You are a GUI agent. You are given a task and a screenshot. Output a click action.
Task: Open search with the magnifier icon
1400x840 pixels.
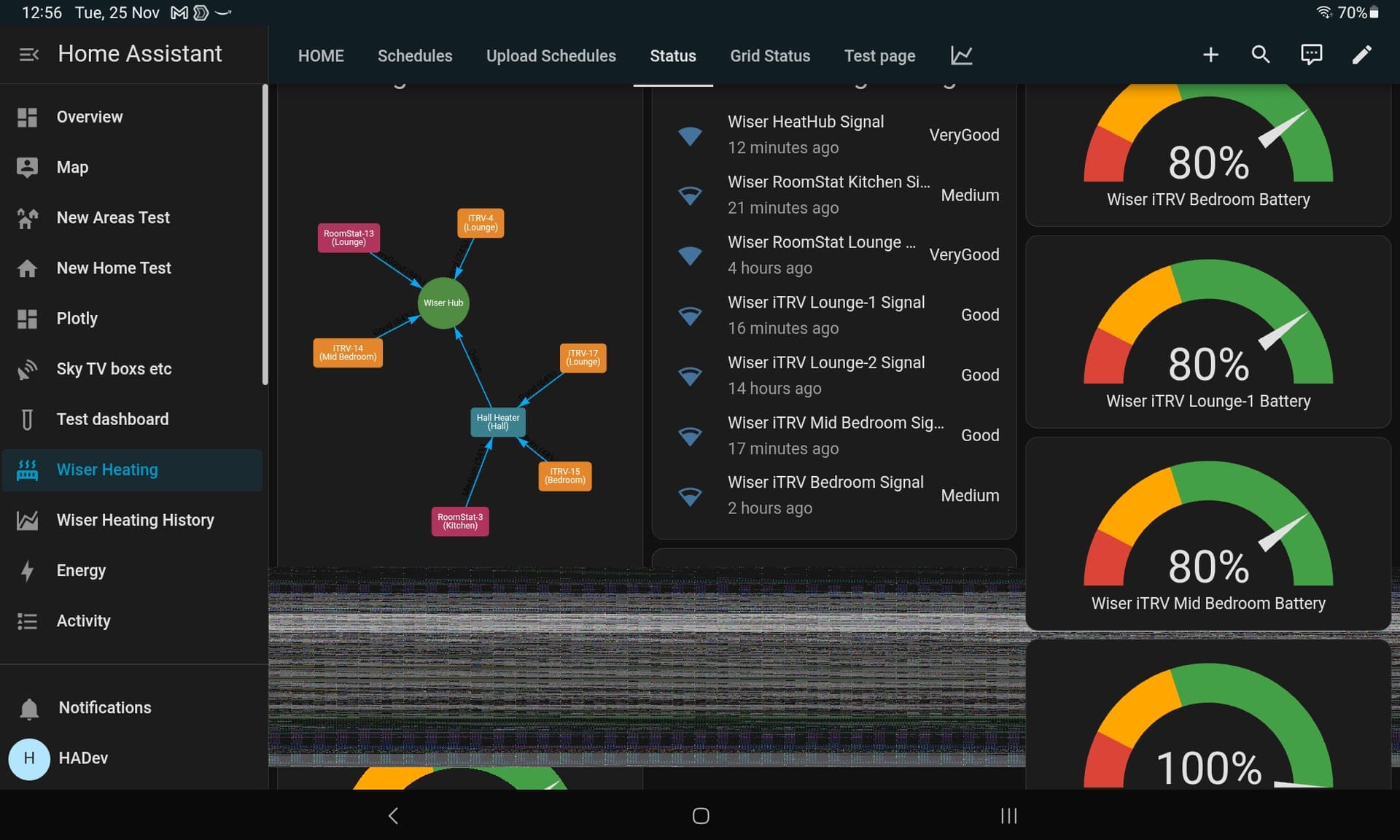(x=1261, y=55)
